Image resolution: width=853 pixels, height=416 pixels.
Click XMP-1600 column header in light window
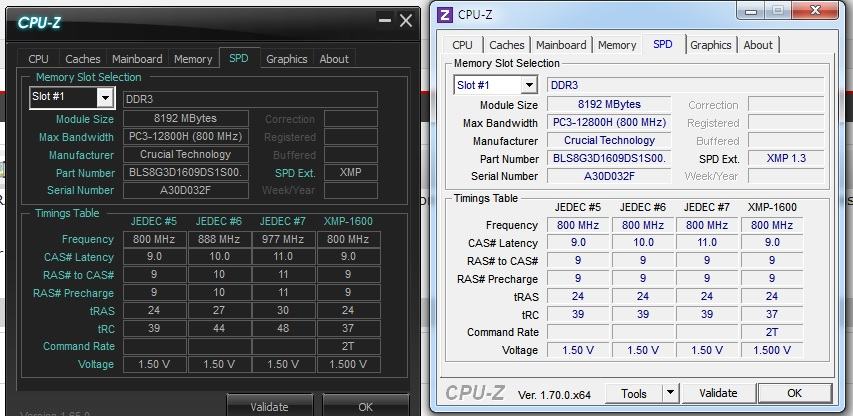pyautogui.click(x=772, y=207)
